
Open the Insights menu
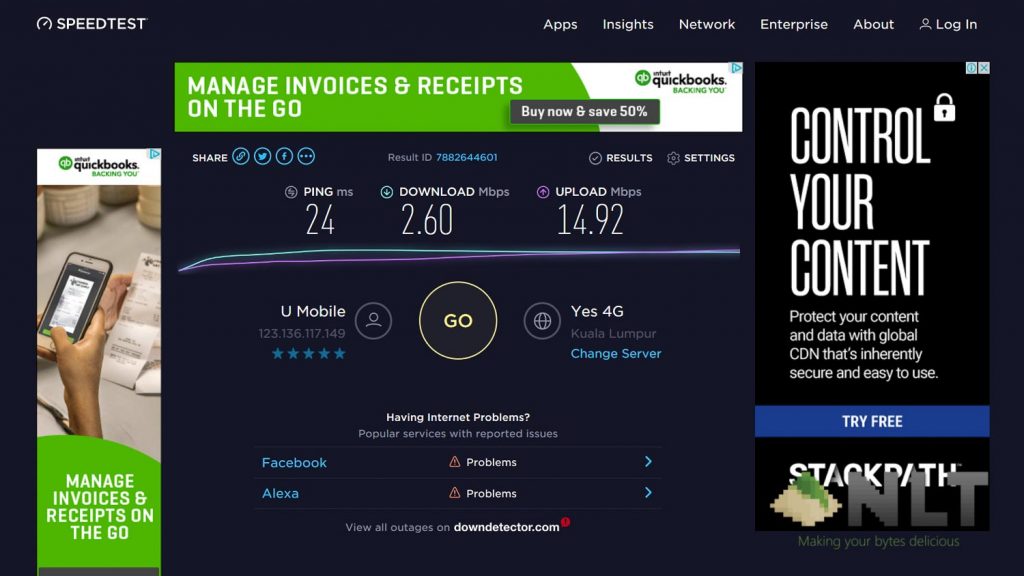click(x=628, y=24)
